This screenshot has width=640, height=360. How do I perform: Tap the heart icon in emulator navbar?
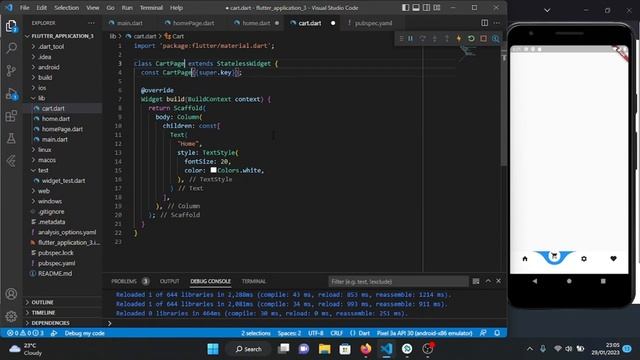tap(613, 258)
